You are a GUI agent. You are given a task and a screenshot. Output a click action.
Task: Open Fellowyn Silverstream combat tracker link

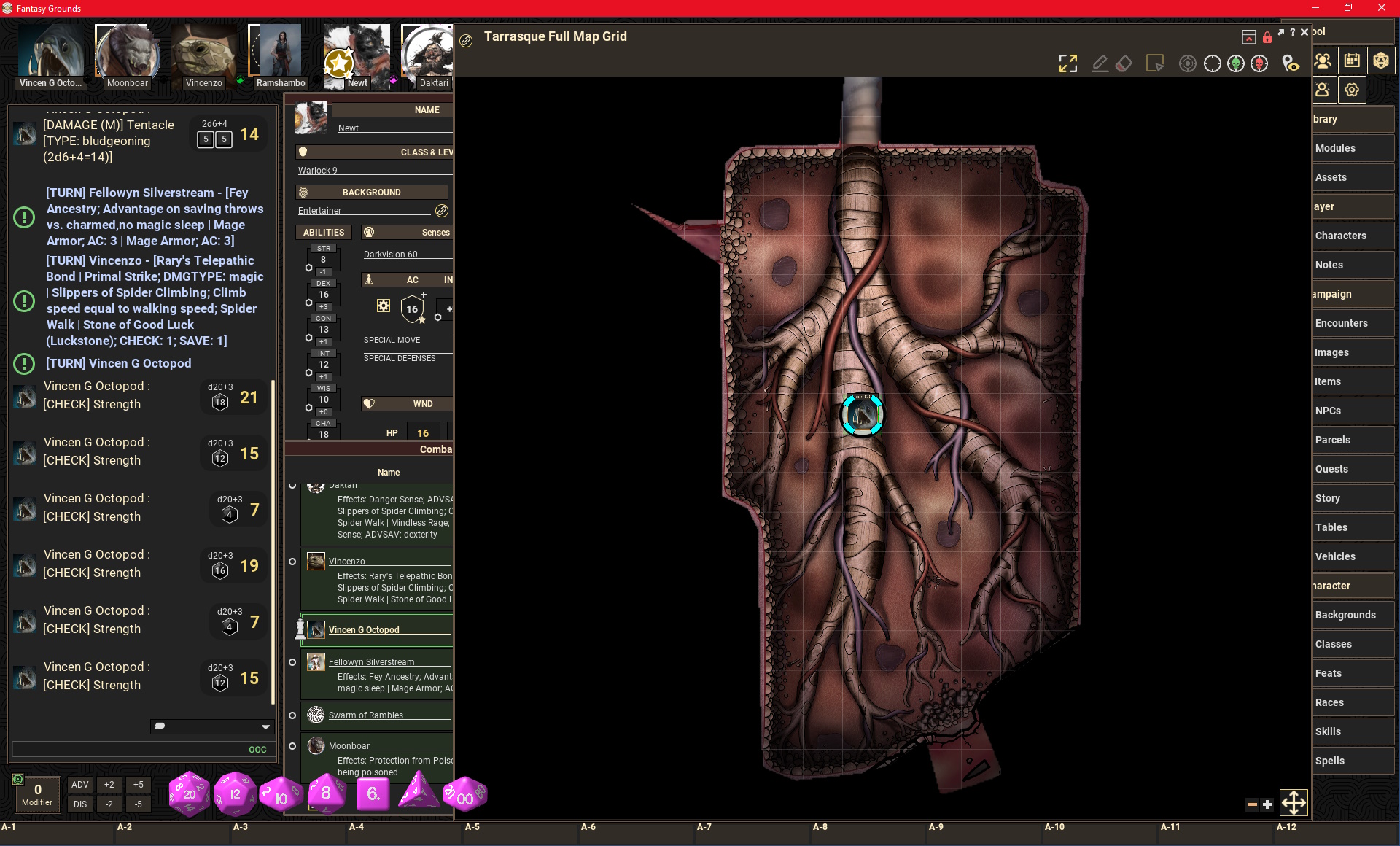(371, 662)
